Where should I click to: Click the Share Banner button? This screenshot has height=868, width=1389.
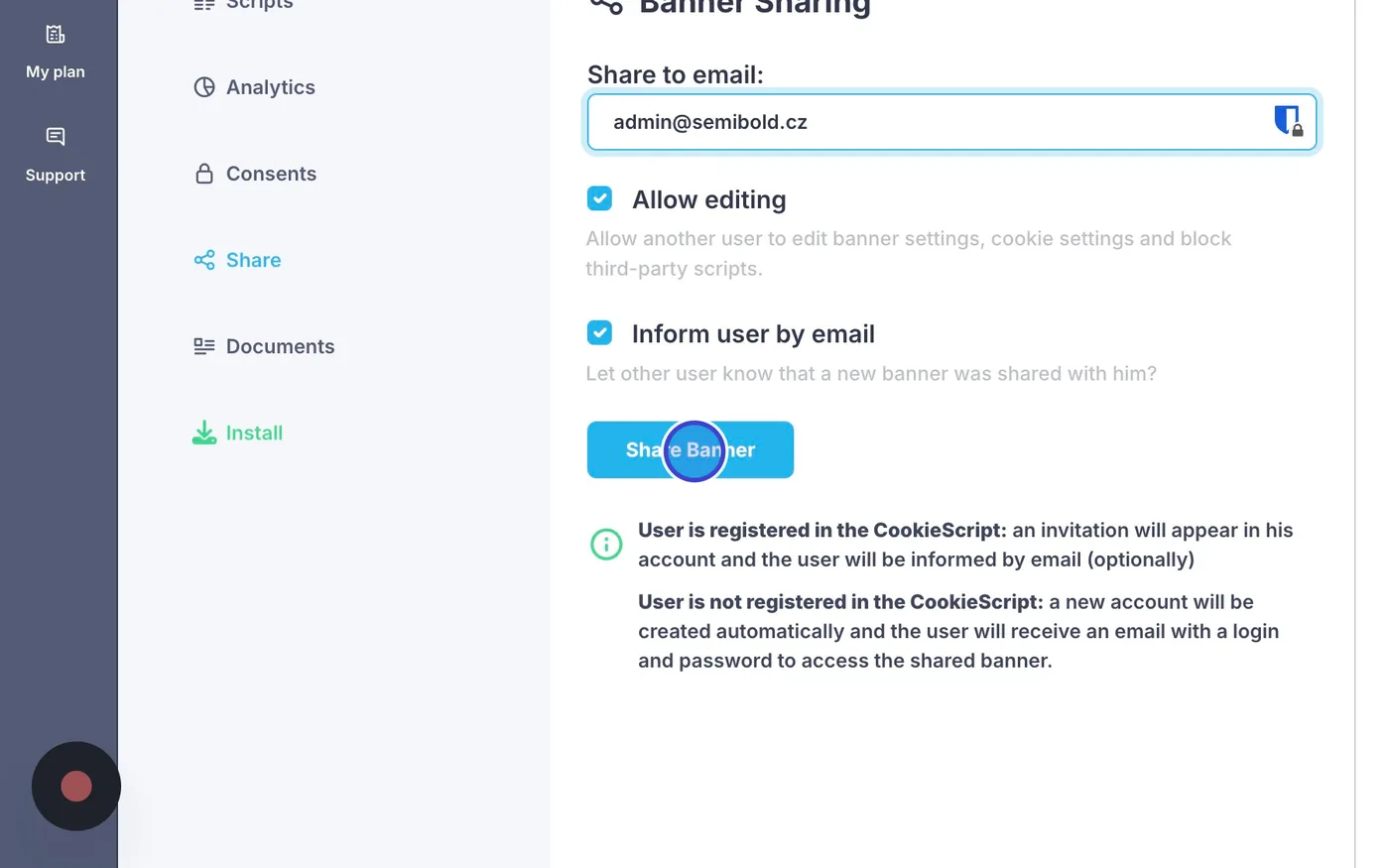coord(691,450)
